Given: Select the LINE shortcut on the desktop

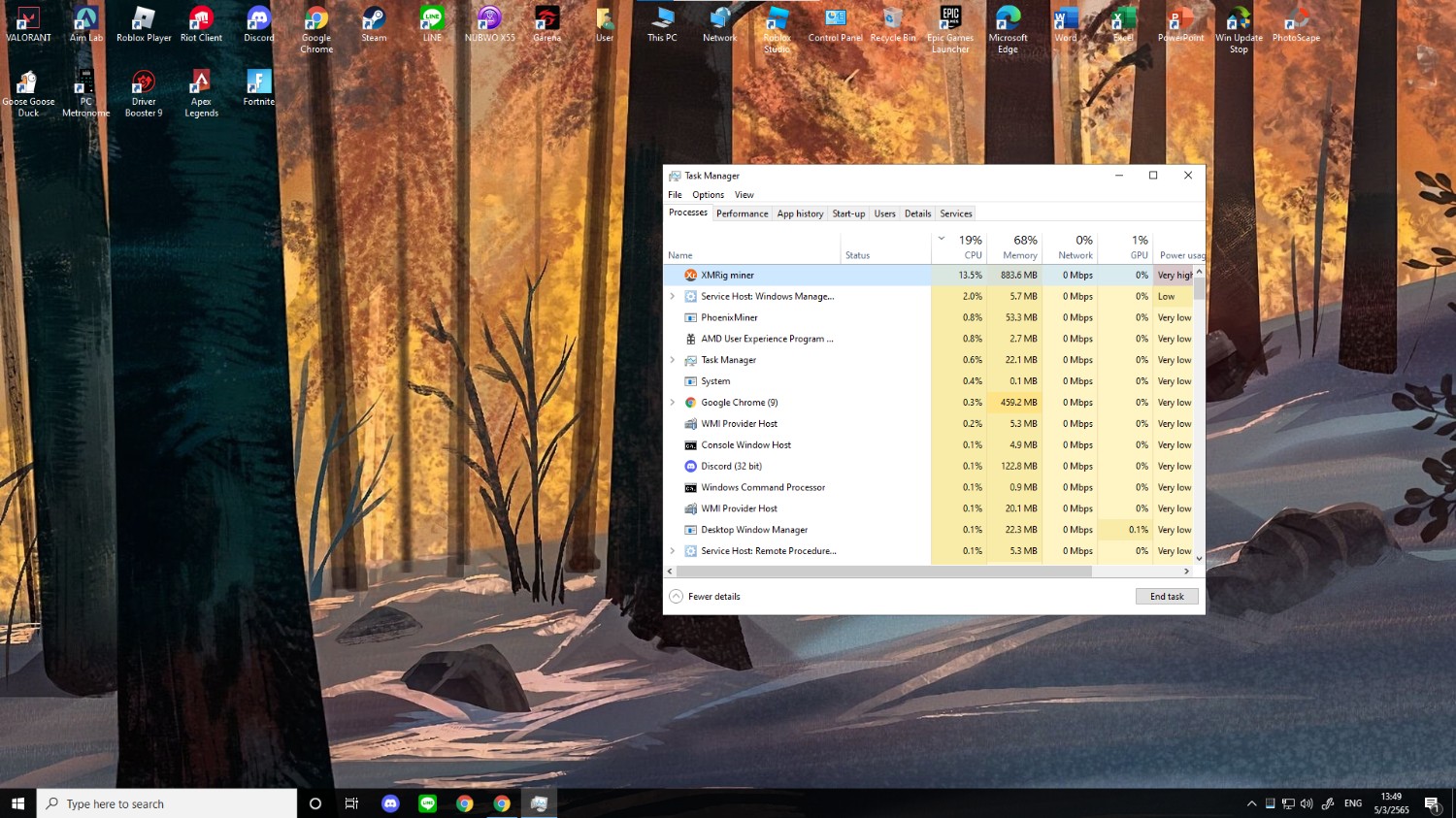Looking at the screenshot, I should (432, 25).
